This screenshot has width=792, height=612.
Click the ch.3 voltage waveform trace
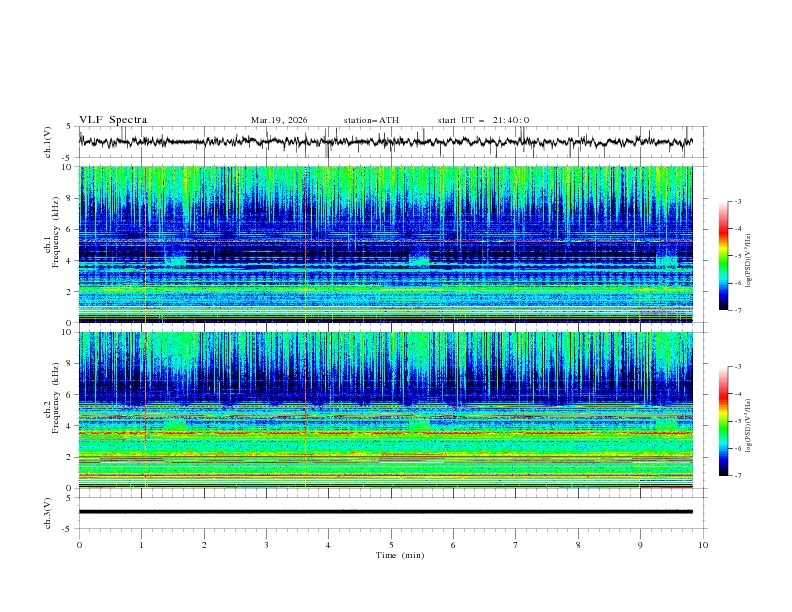click(x=386, y=512)
